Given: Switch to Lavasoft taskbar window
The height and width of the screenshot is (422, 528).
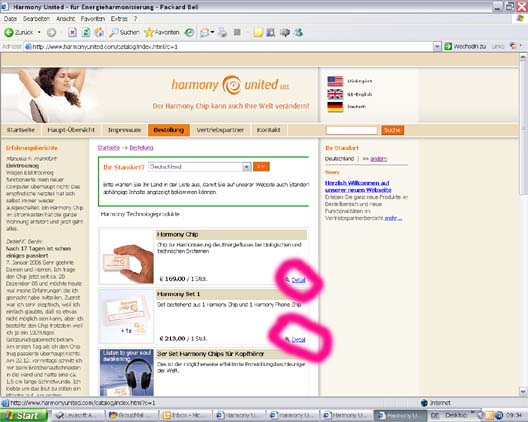Looking at the screenshot, I should (x=78, y=416).
